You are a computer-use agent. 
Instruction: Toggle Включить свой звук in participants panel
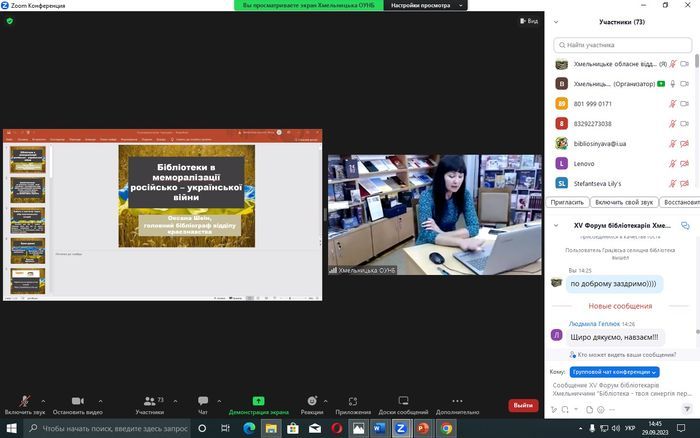tap(626, 202)
